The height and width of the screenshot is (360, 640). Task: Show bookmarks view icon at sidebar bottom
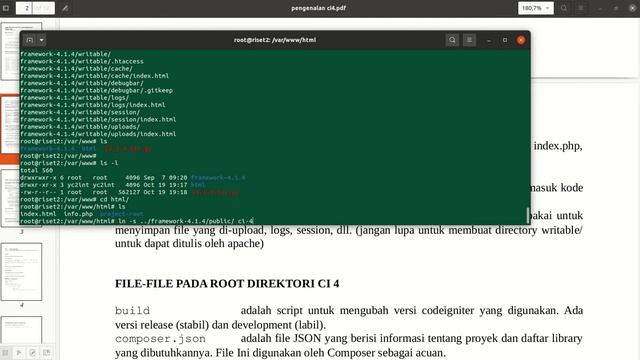pos(47,353)
